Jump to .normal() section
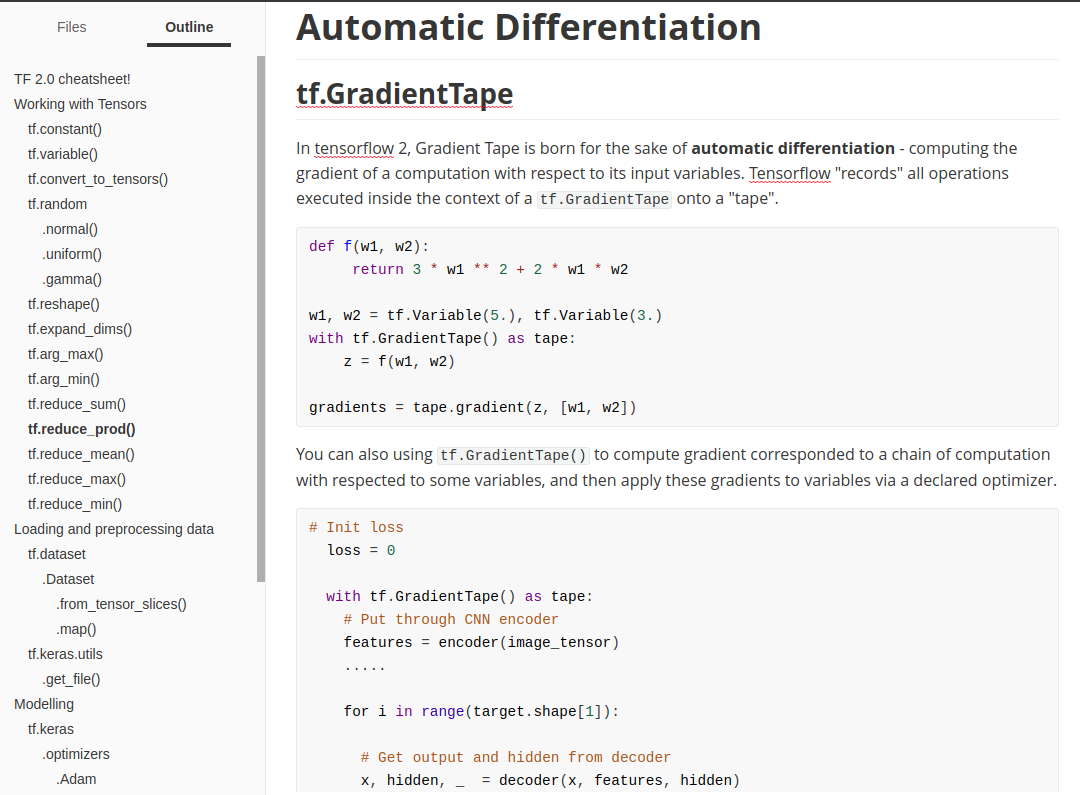Image resolution: width=1080 pixels, height=795 pixels. point(70,229)
